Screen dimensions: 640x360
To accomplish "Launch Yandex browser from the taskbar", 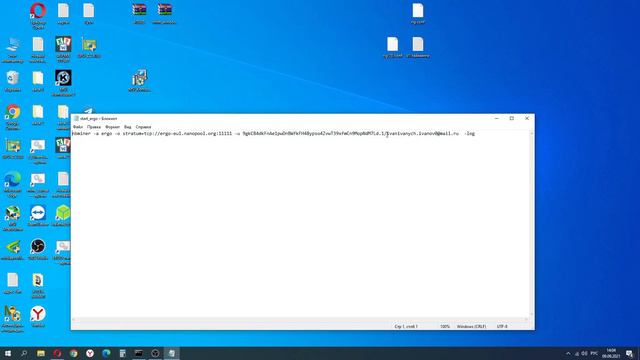I will coord(90,353).
